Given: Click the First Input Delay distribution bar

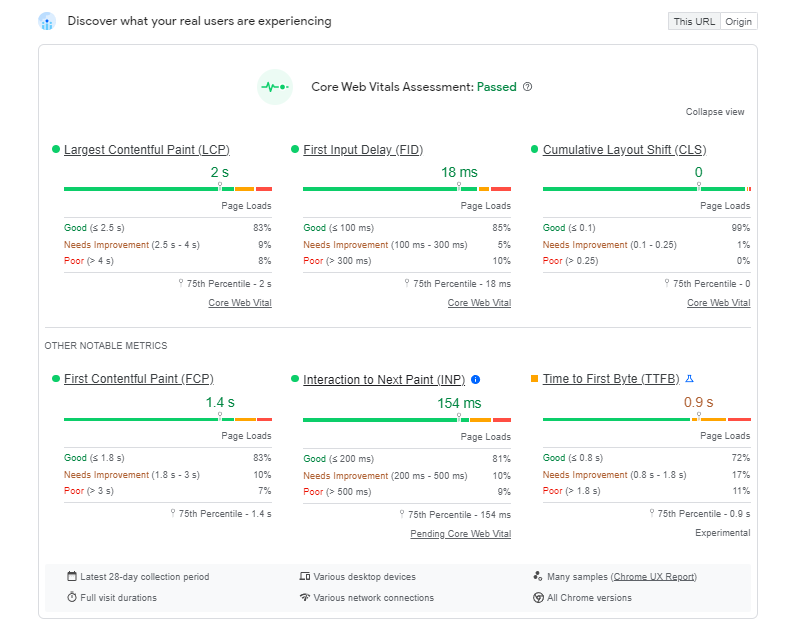Looking at the screenshot, I should tap(407, 189).
